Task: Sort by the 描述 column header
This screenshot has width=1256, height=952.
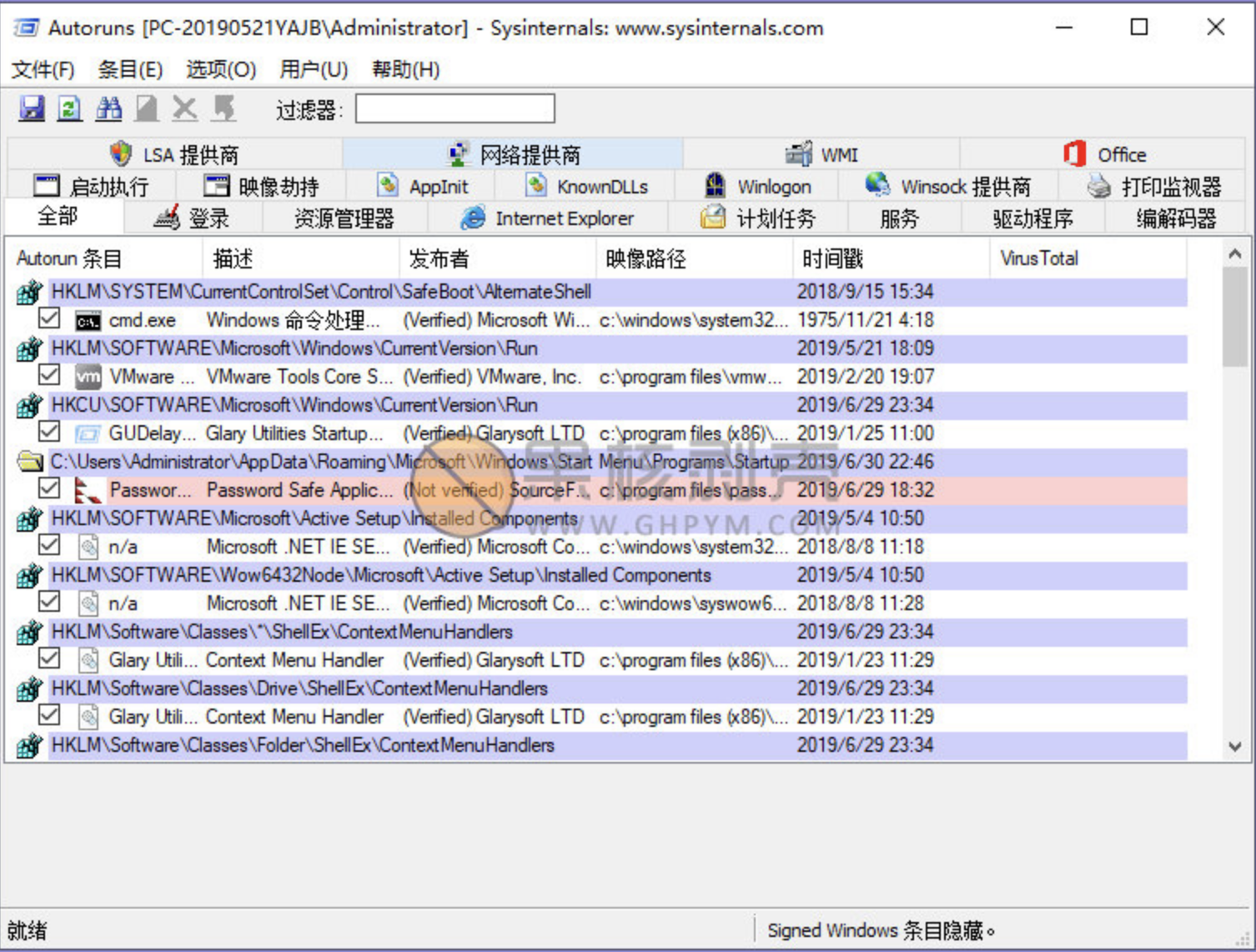Action: (300, 259)
